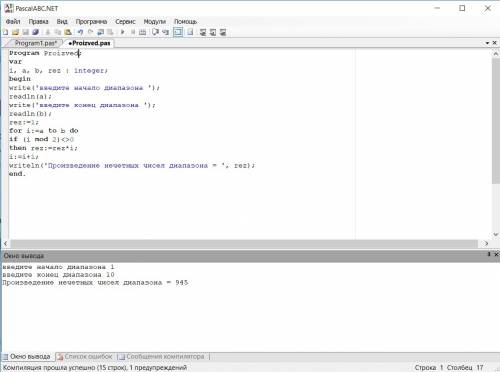Click the 'Program Proizved;' code line
The image size is (500, 372).
tap(45, 53)
